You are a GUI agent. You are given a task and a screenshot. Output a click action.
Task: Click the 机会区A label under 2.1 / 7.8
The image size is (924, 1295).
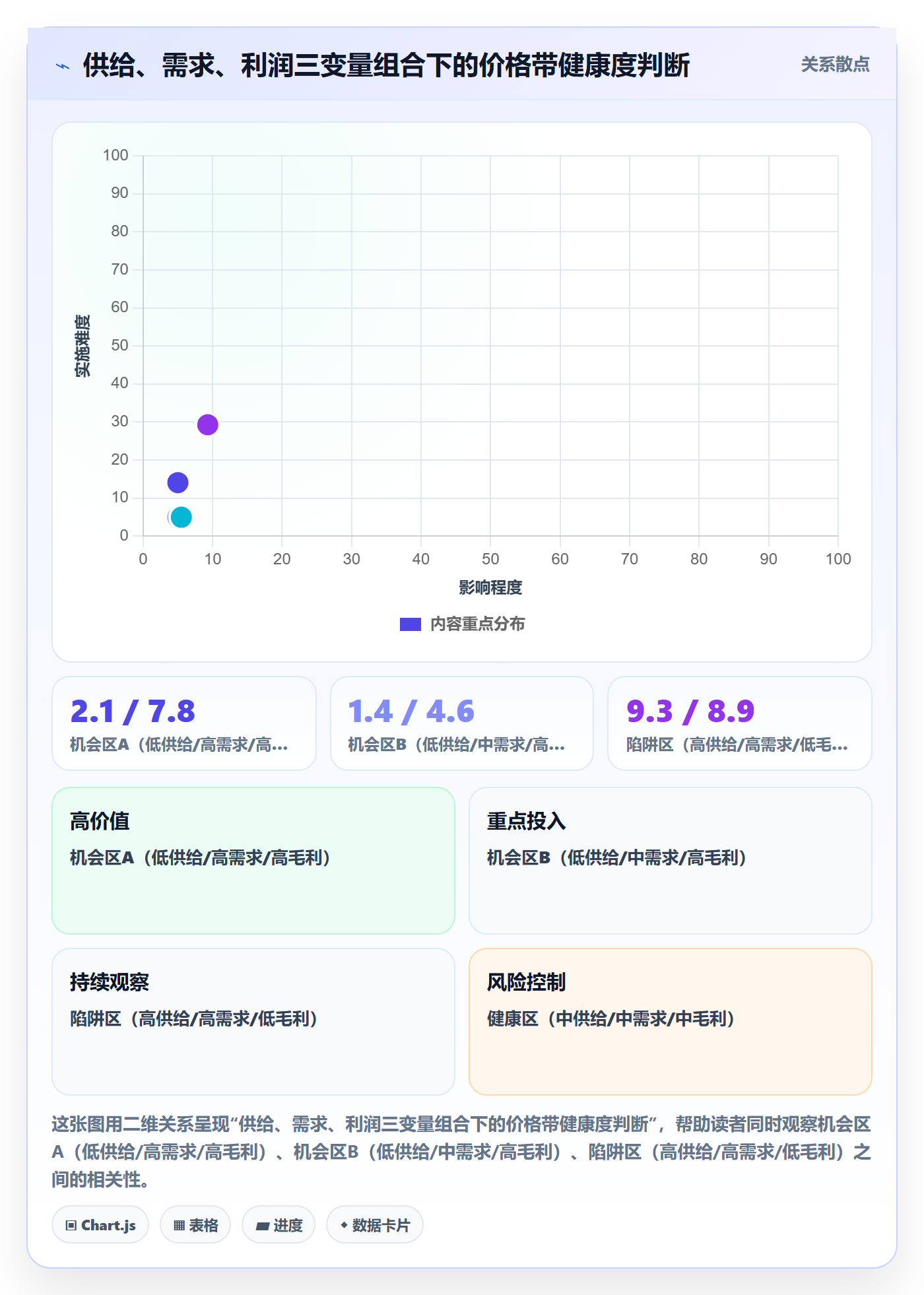[179, 745]
